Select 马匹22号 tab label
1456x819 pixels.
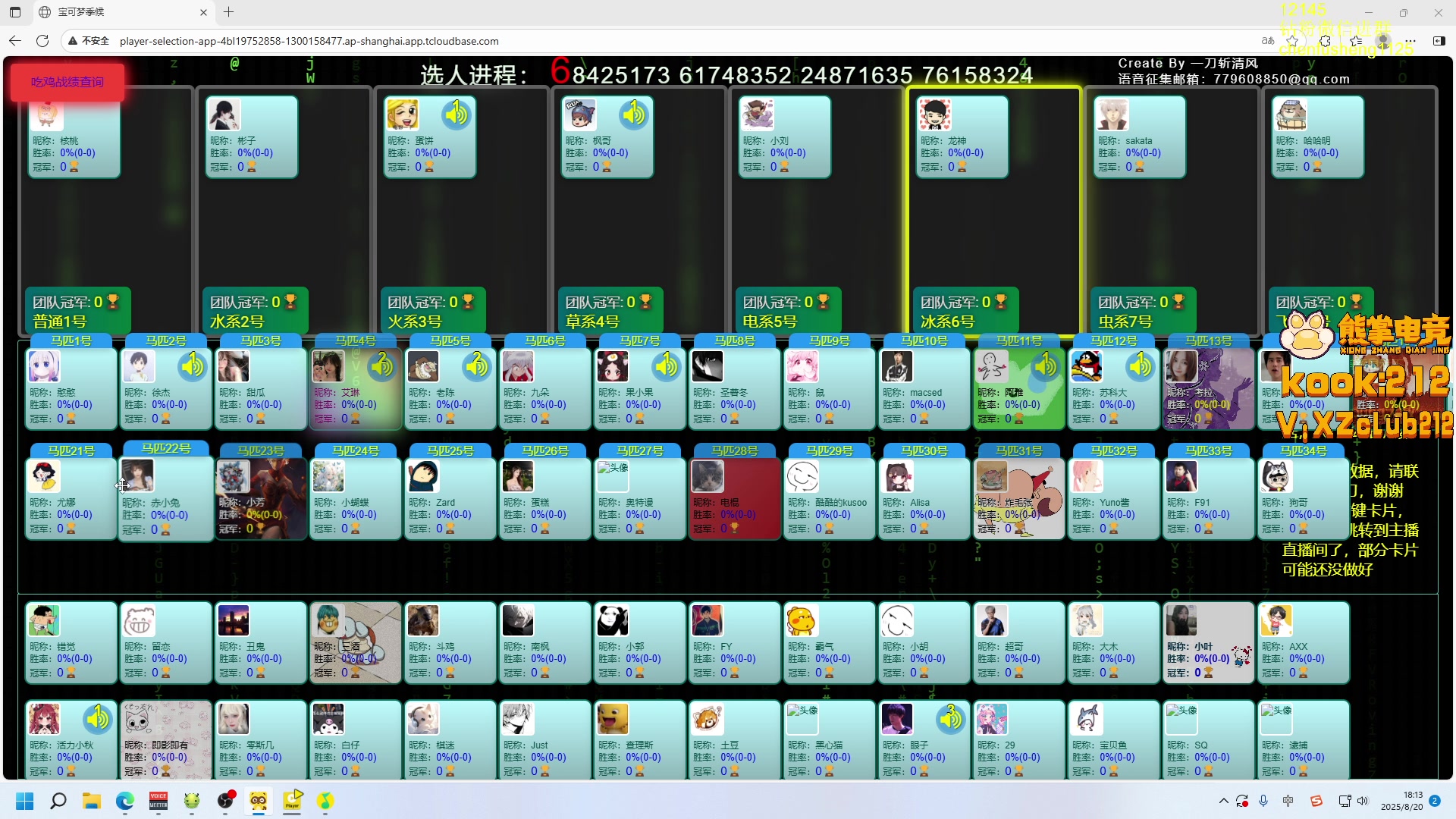click(166, 449)
